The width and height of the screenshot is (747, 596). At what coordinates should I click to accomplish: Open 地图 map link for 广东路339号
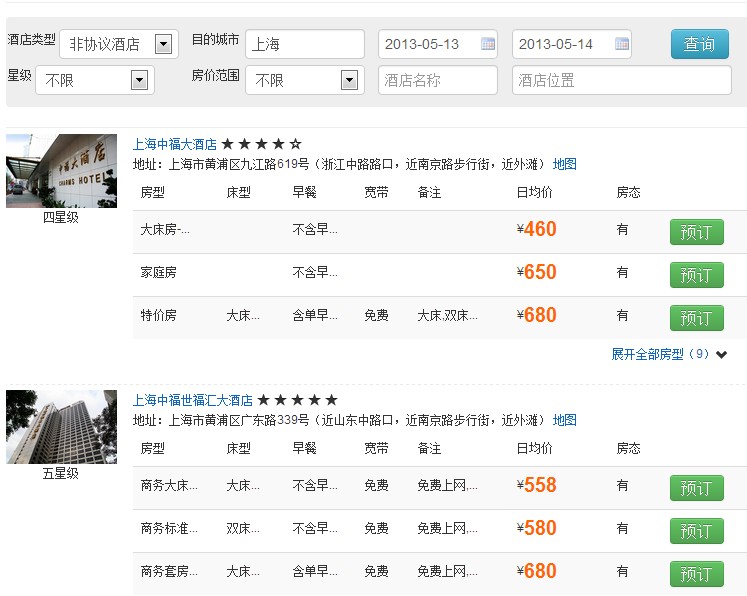[565, 420]
